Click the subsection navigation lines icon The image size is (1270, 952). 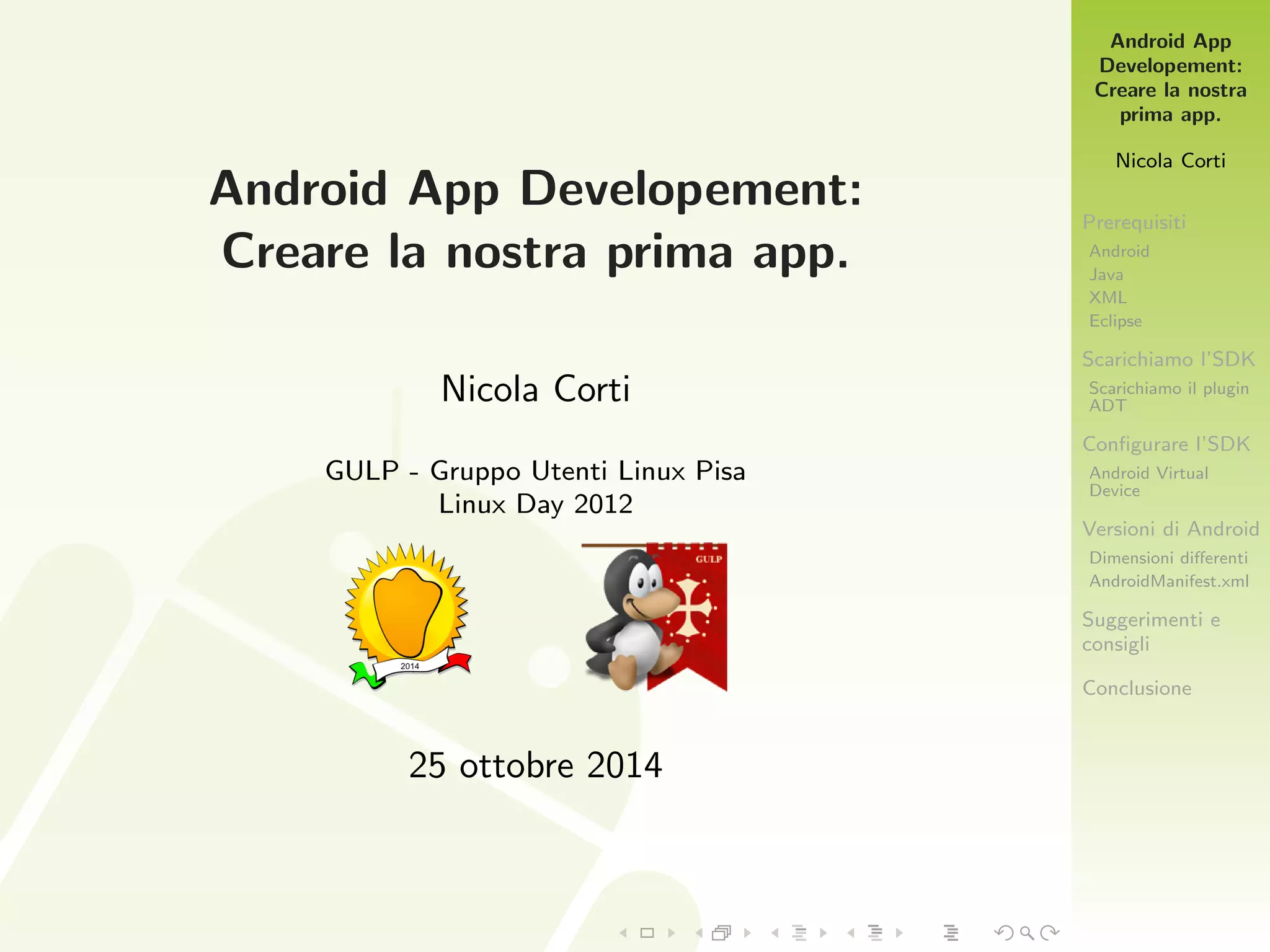[x=799, y=933]
